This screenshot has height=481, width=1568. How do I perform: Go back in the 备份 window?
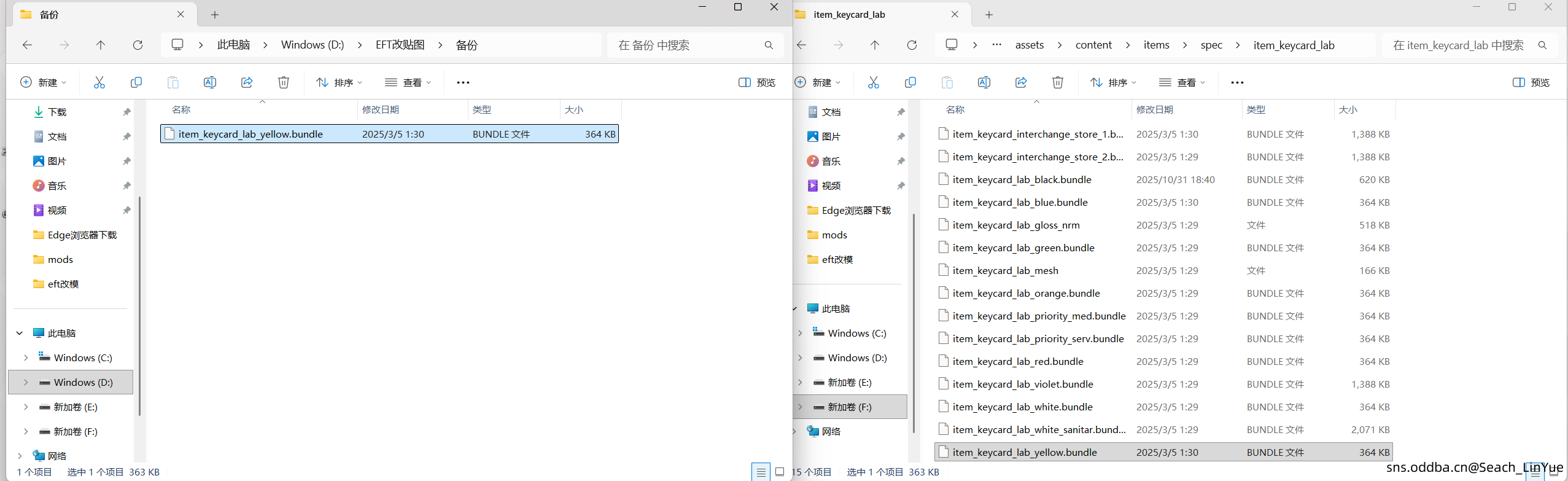pos(27,45)
